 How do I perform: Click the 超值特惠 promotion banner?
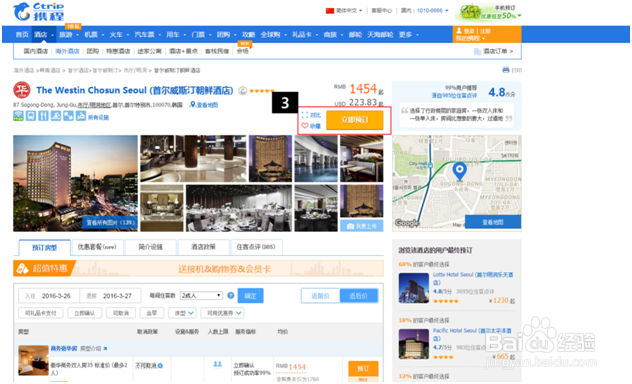click(x=198, y=269)
